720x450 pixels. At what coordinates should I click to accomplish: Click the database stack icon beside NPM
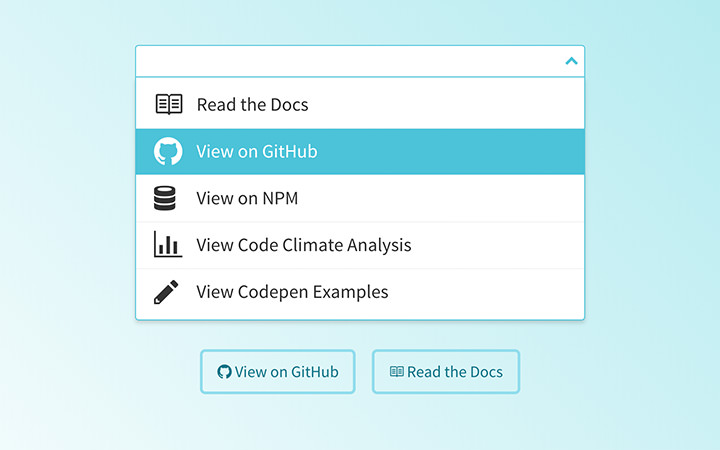(x=167, y=198)
